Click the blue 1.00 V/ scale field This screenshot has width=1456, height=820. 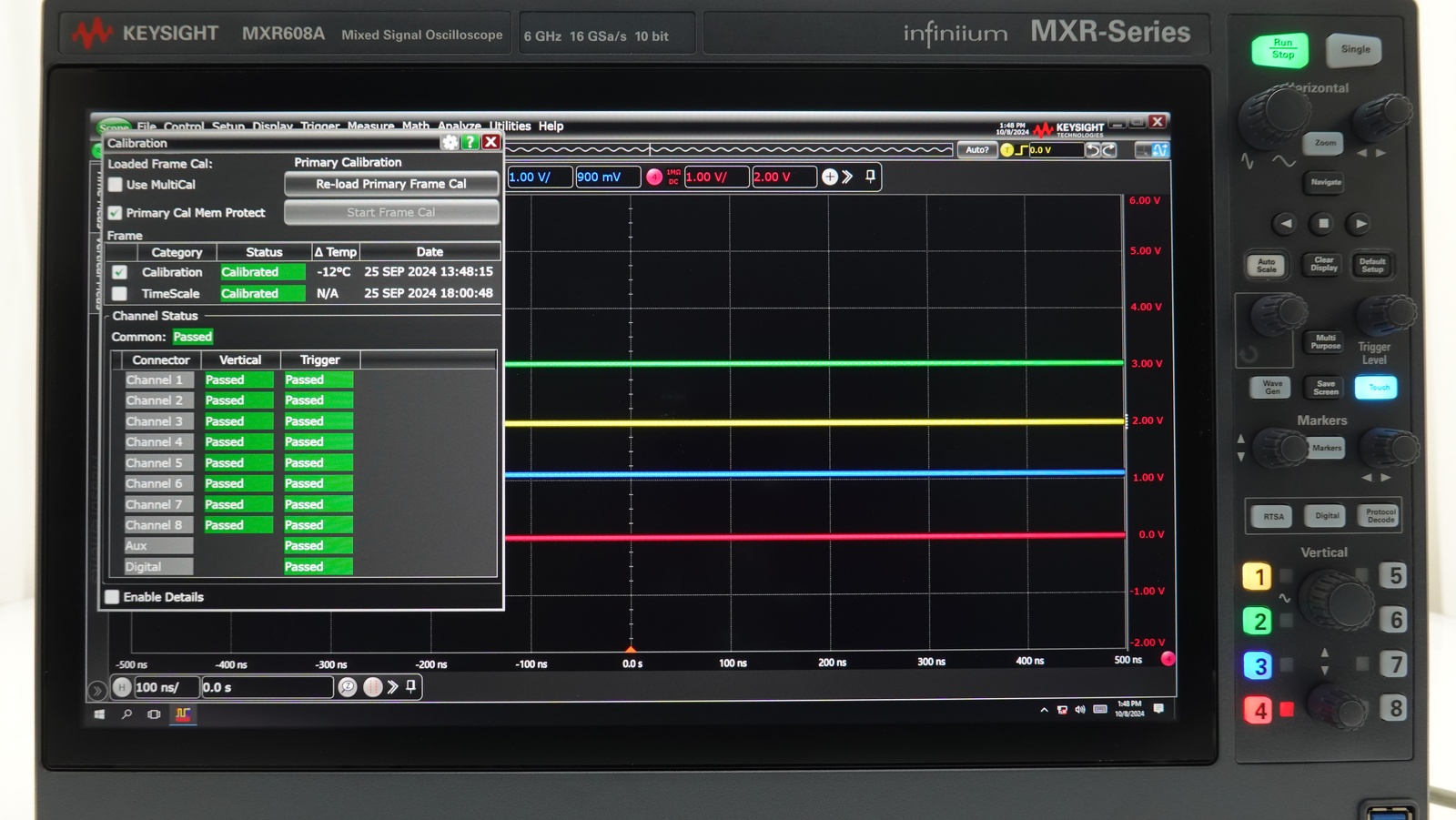pos(540,177)
